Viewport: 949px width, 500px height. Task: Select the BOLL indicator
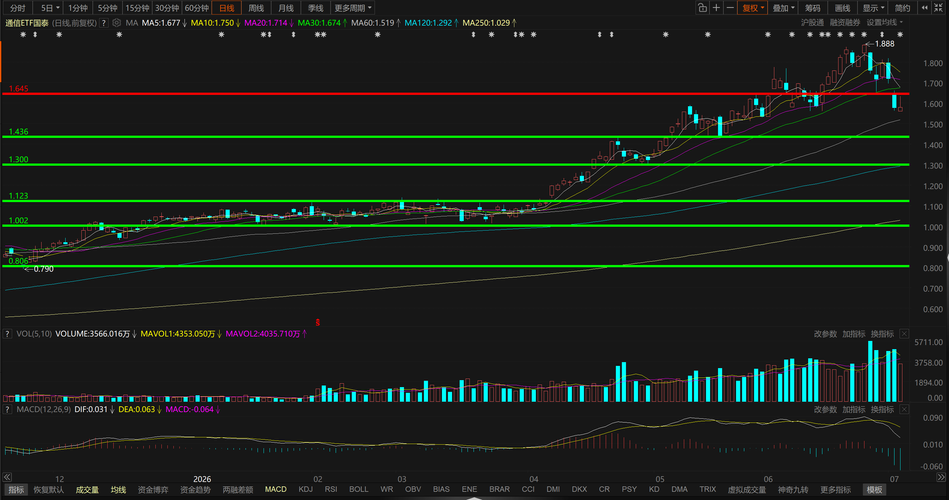click(358, 490)
